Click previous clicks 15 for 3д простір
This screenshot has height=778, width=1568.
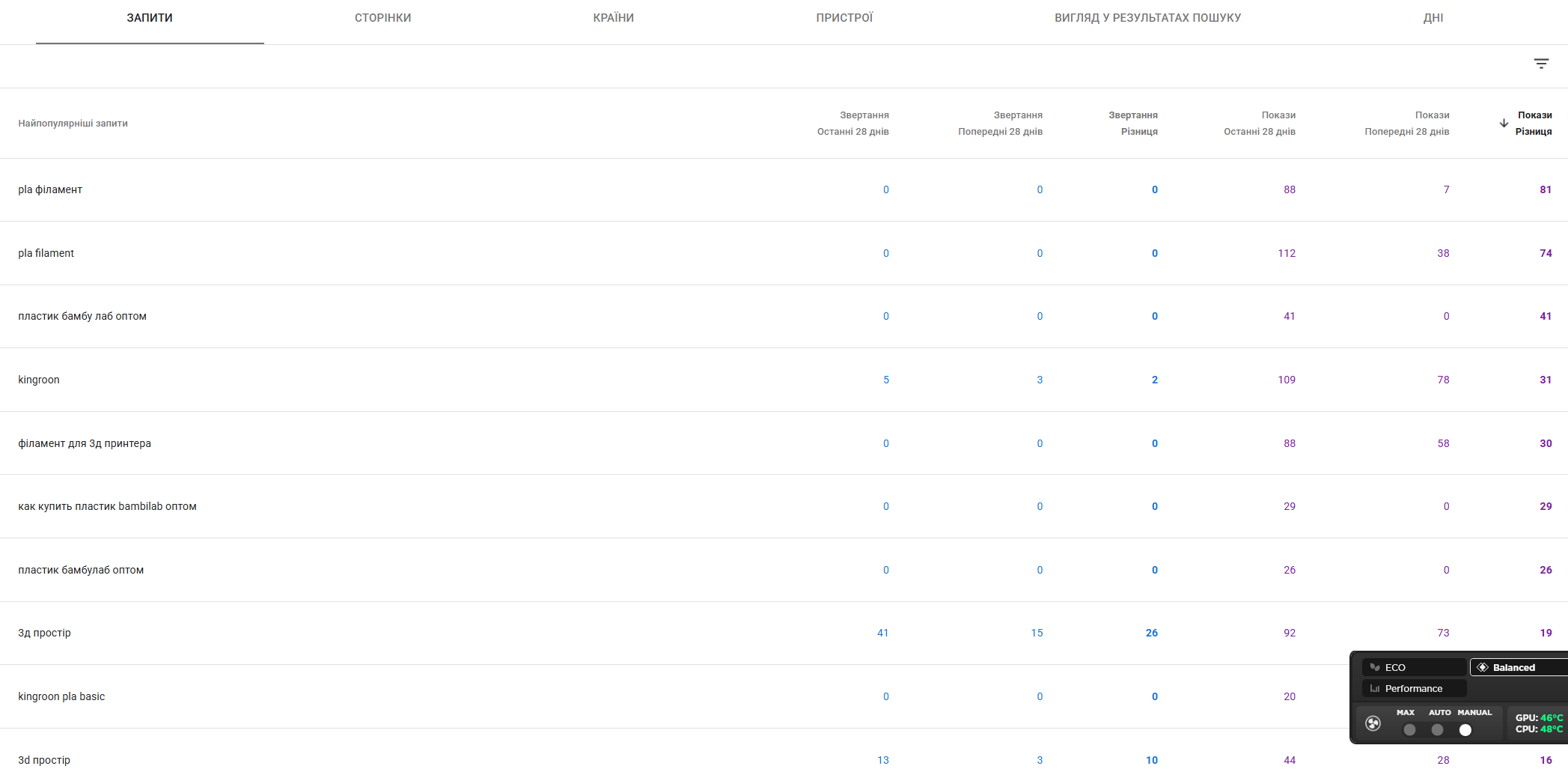click(x=1037, y=633)
